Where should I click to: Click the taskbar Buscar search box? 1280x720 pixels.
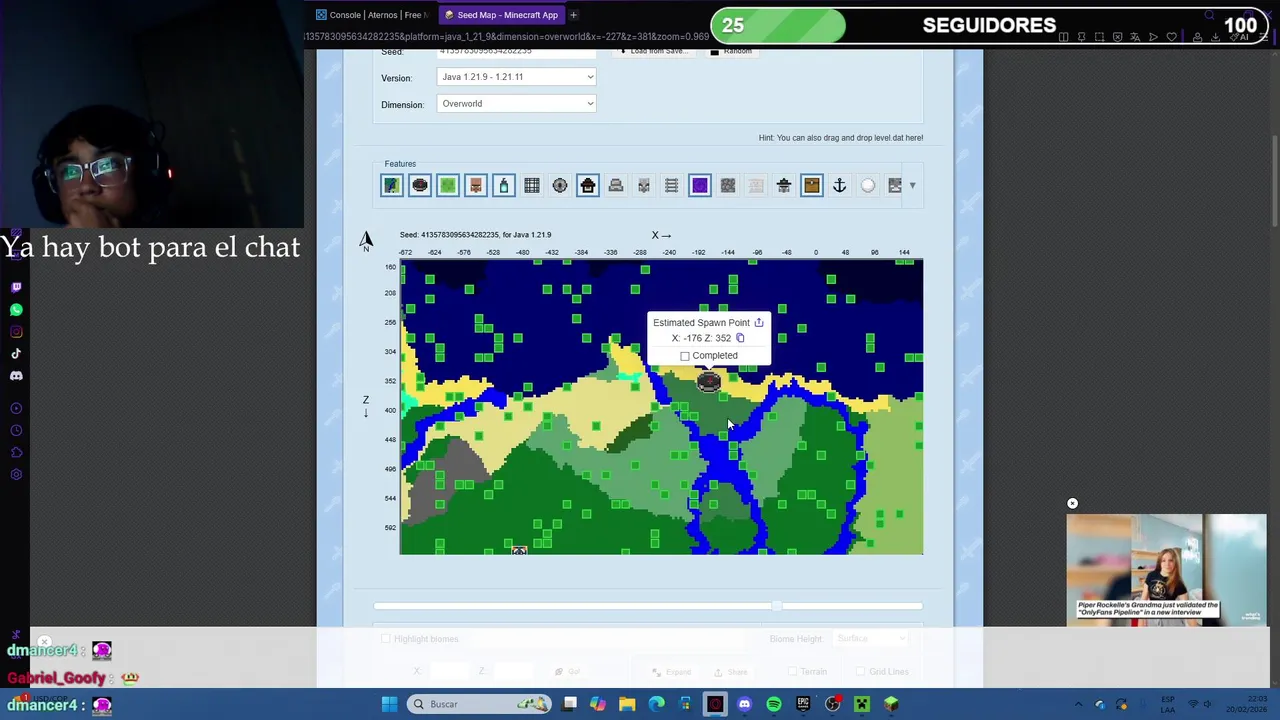(x=479, y=704)
